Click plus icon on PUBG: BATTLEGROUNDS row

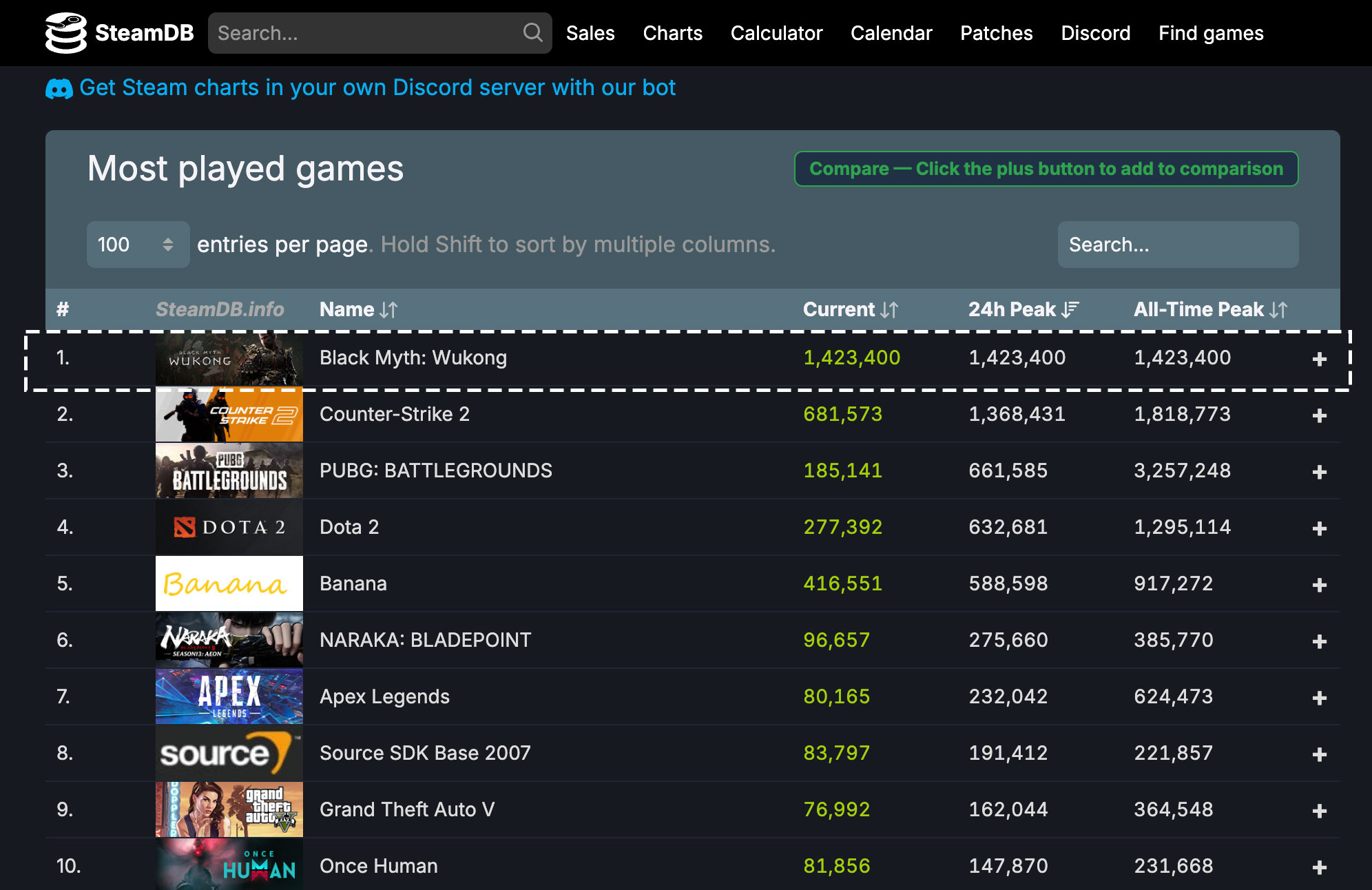(x=1319, y=472)
